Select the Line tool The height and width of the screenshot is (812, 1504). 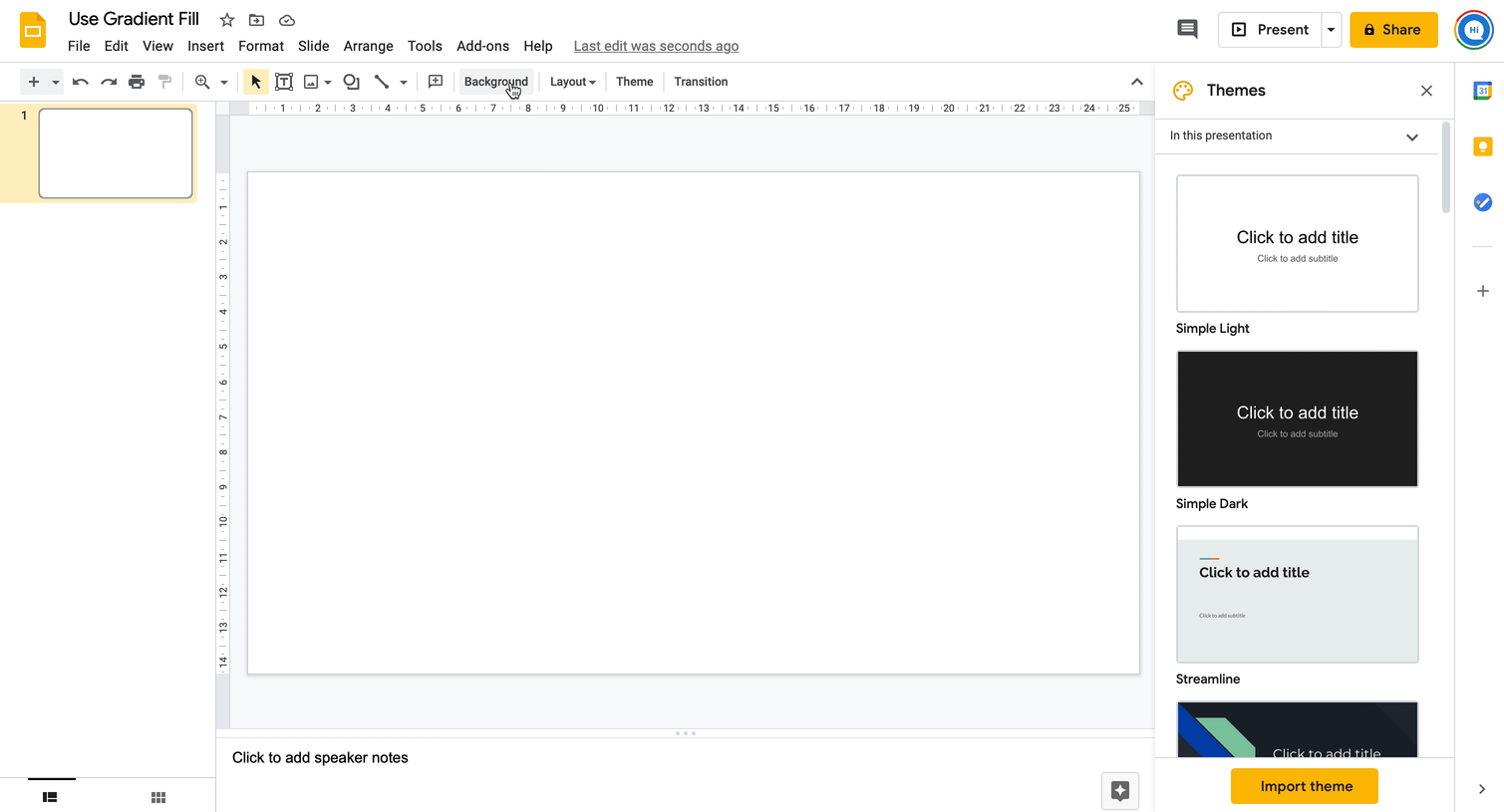(x=382, y=82)
